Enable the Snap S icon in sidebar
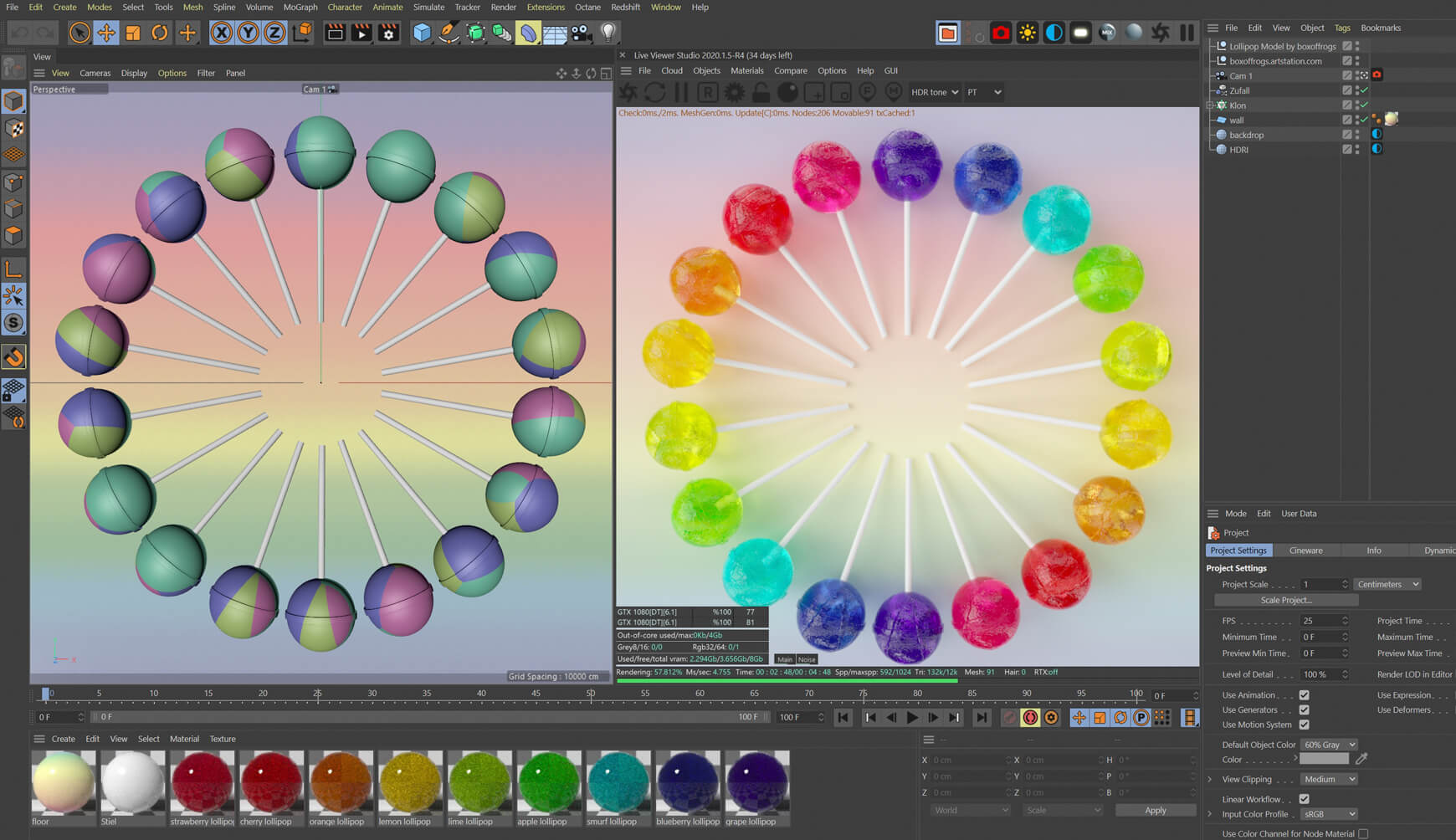The width and height of the screenshot is (1456, 840). 13,322
